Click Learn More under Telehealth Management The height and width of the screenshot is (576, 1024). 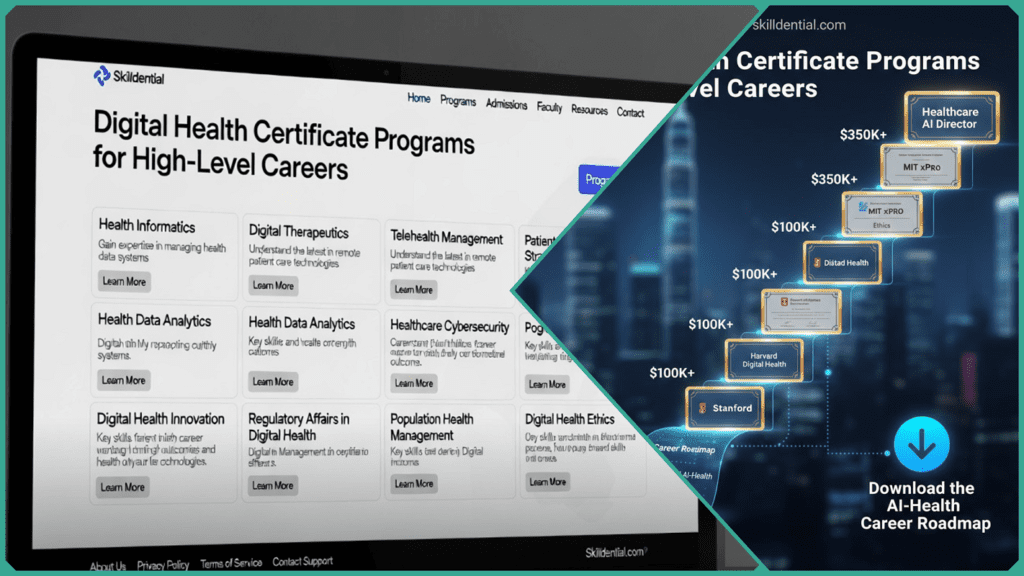point(413,289)
